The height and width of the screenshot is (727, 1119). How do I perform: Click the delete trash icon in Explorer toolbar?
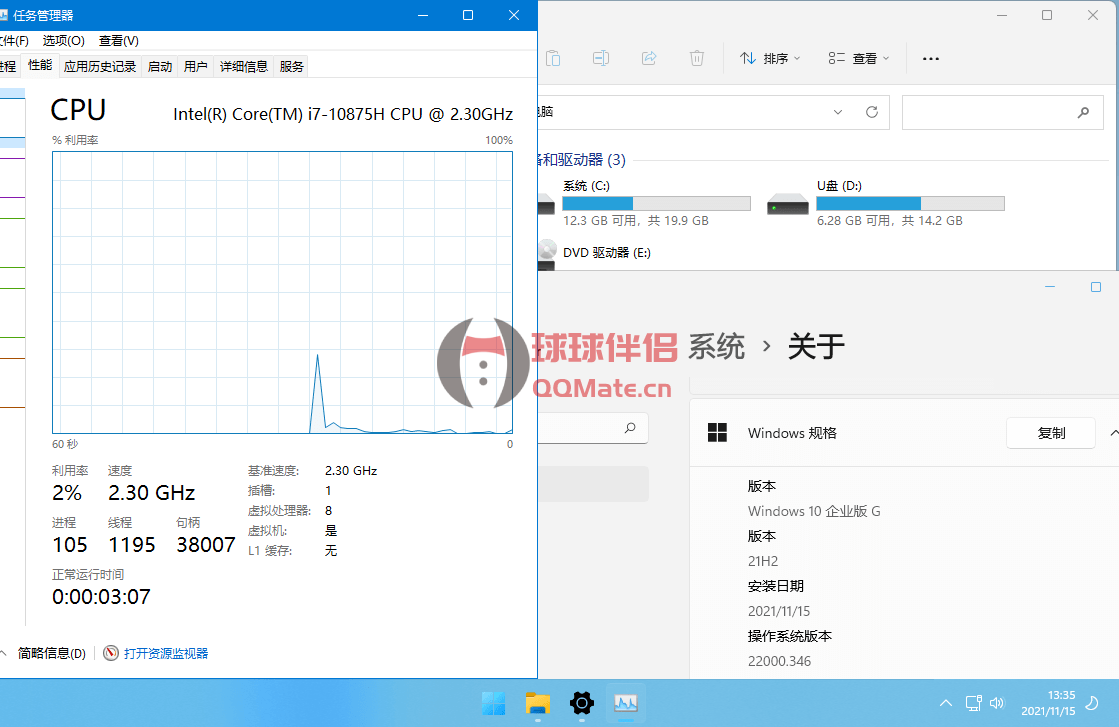tap(697, 58)
